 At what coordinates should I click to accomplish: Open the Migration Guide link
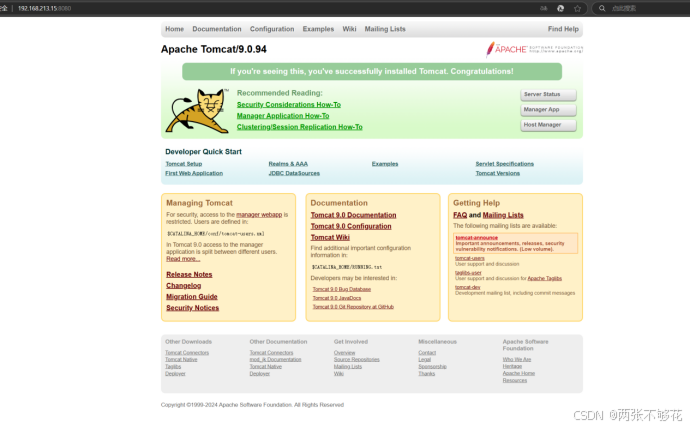point(192,297)
